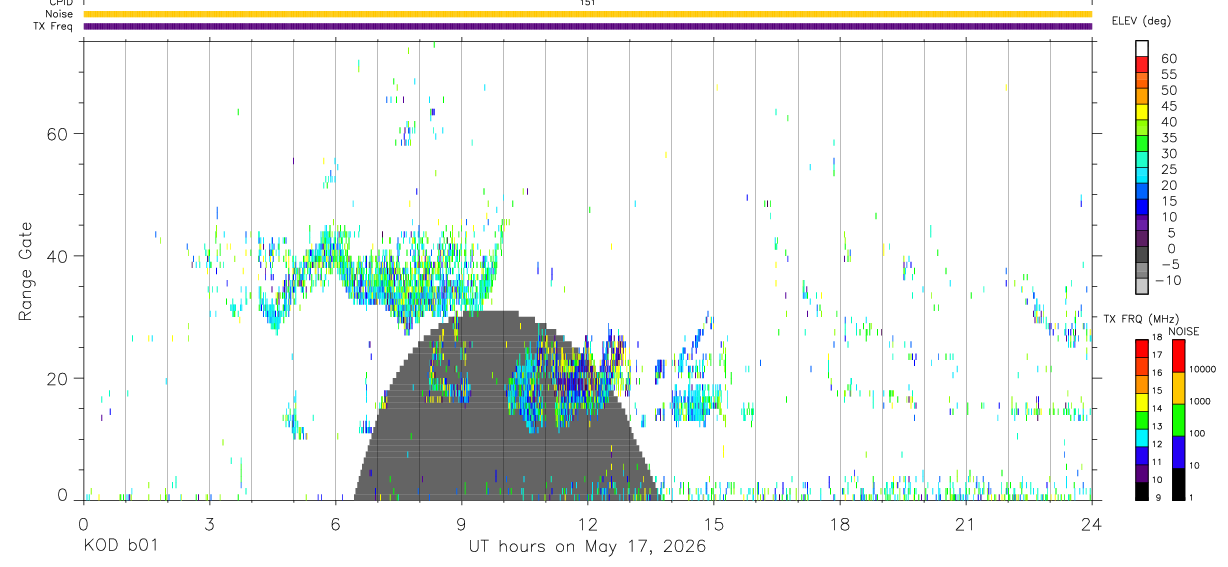The height and width of the screenshot is (567, 1228).
Task: Click the light gray bottom elevation swatch below -10
Action: [x=1142, y=288]
